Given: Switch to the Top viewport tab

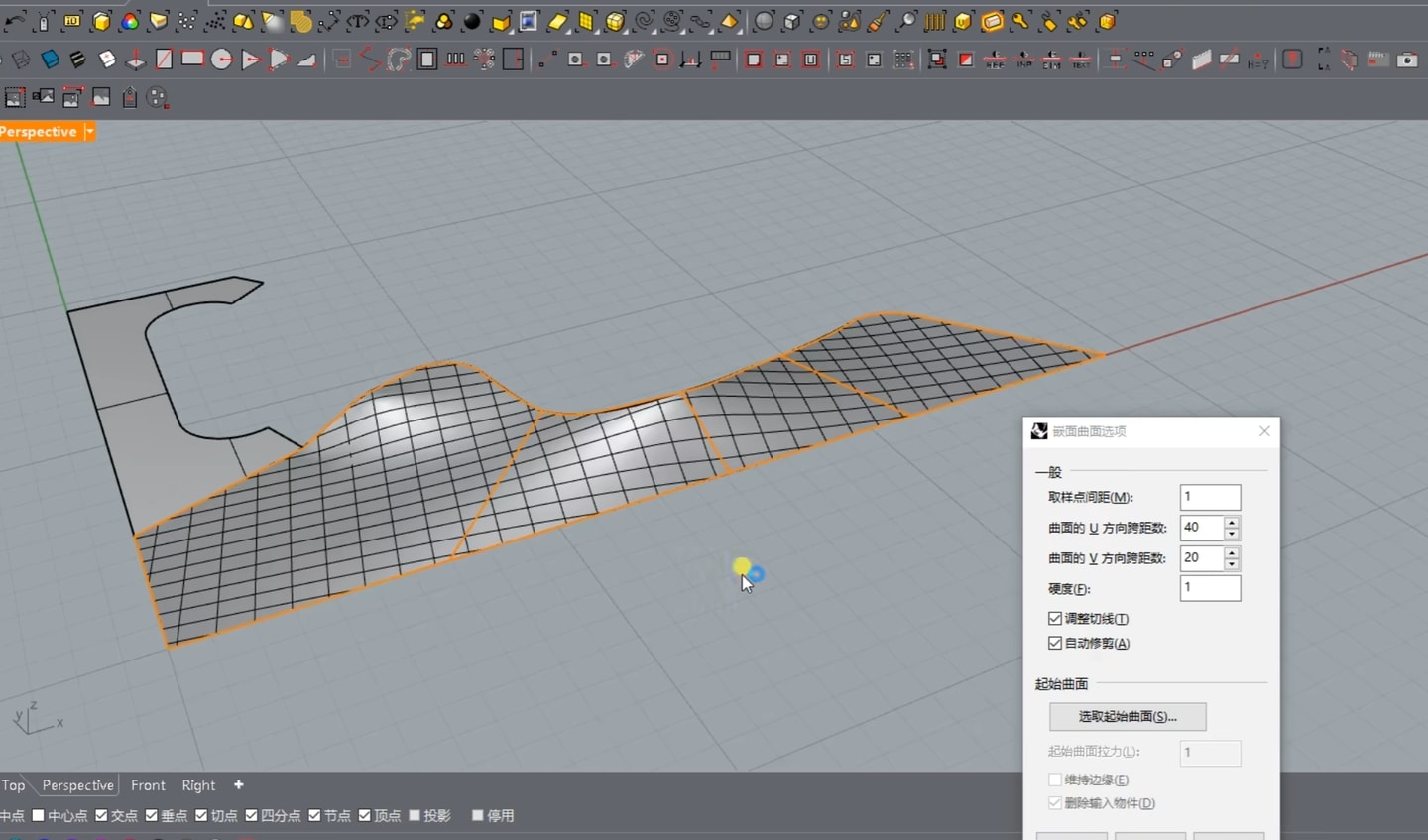Looking at the screenshot, I should (13, 785).
